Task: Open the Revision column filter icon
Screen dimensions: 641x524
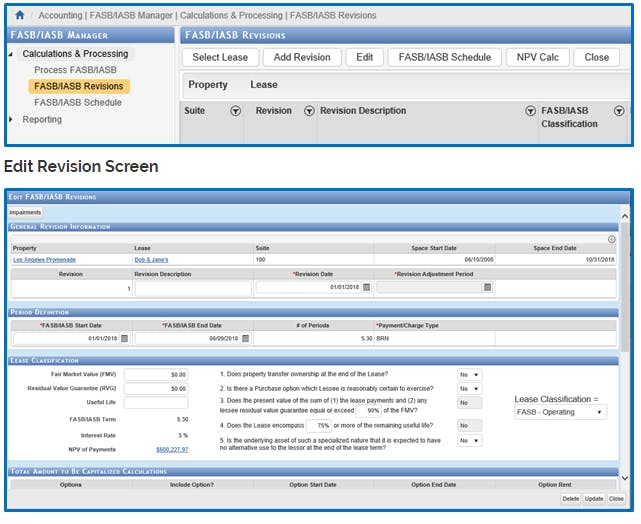Action: (x=309, y=111)
